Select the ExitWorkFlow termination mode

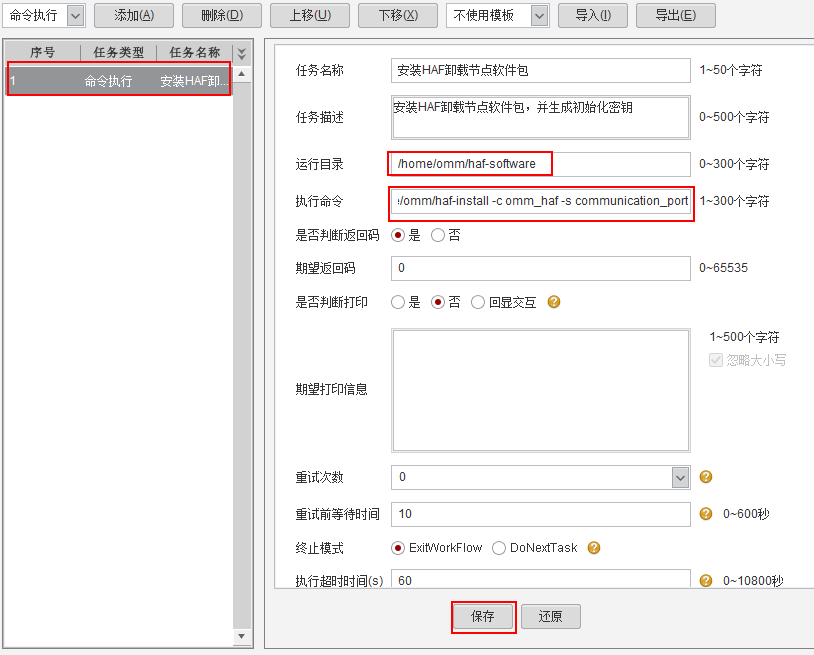(x=398, y=548)
